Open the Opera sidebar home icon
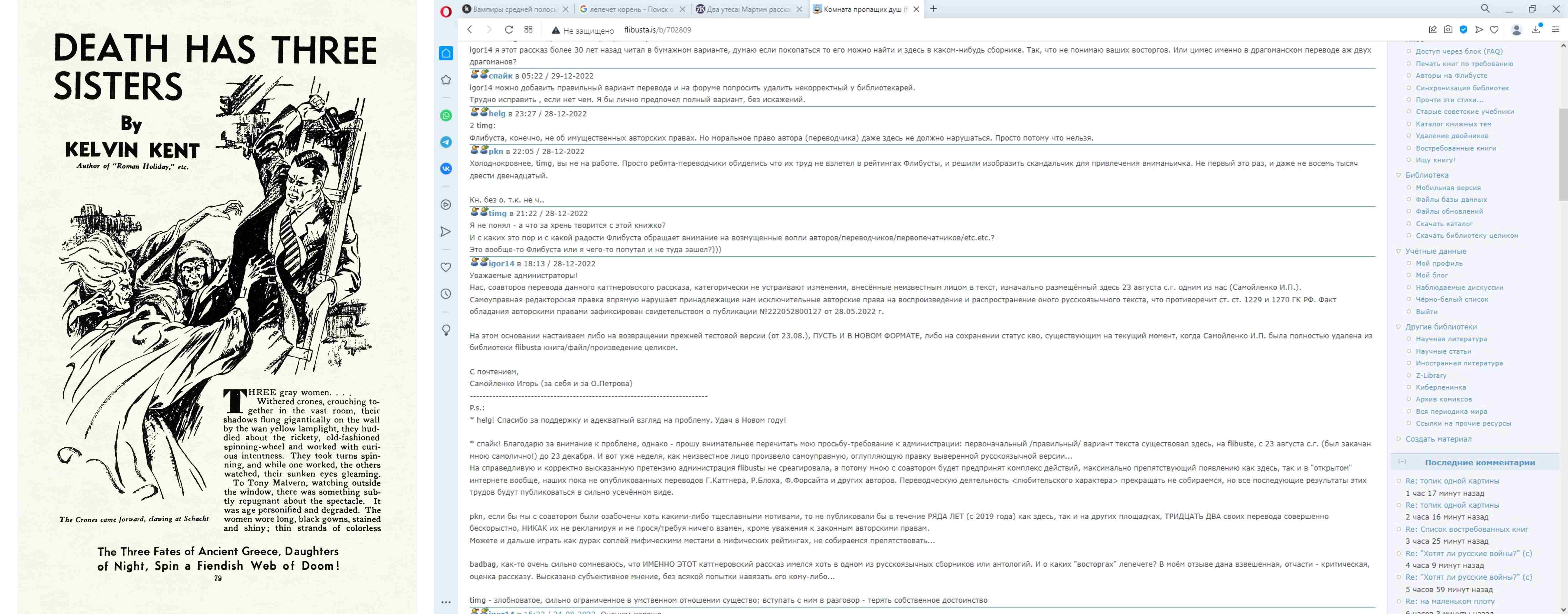The image size is (1568, 614). coord(446,53)
